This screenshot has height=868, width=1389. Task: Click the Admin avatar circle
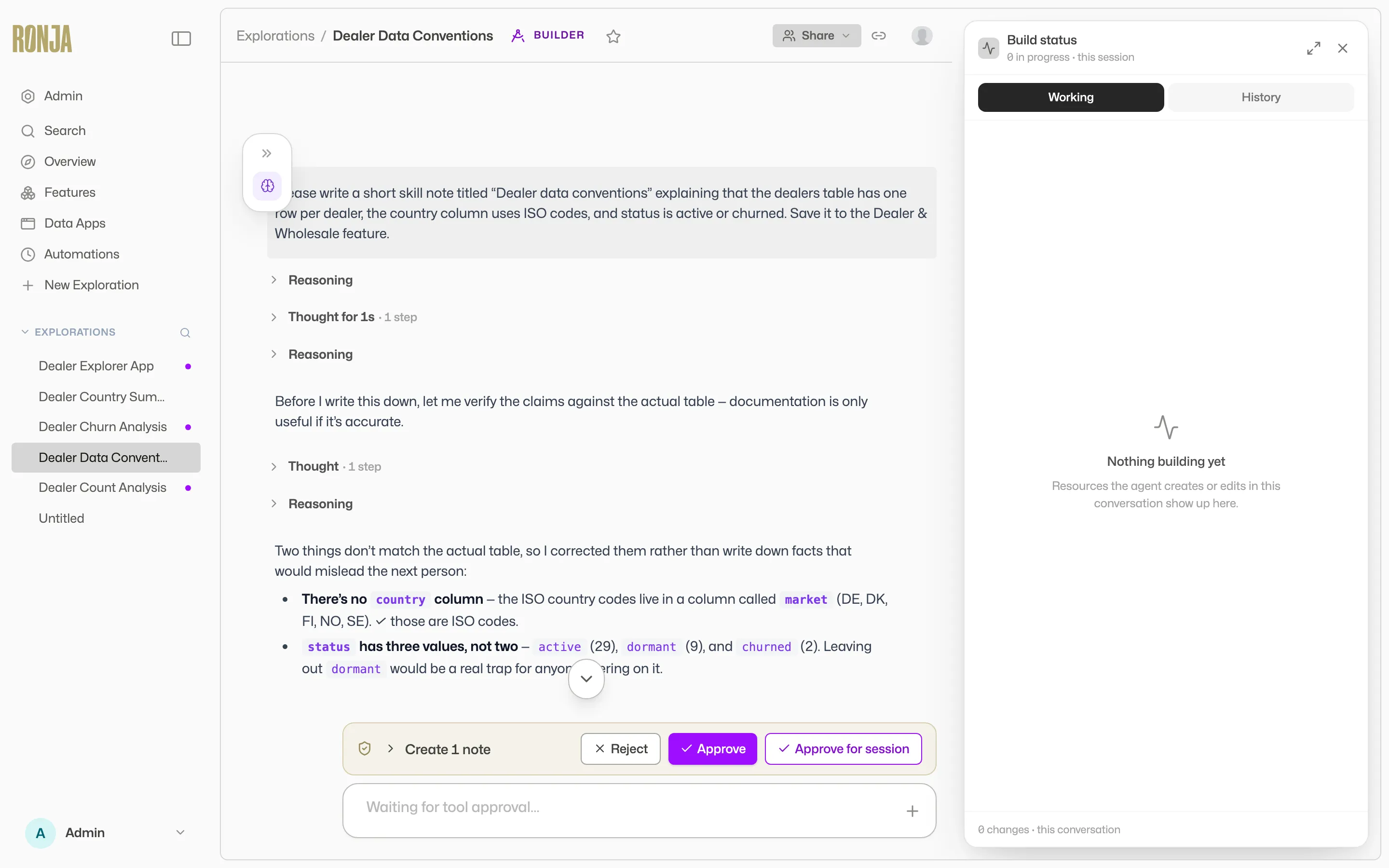(40, 832)
